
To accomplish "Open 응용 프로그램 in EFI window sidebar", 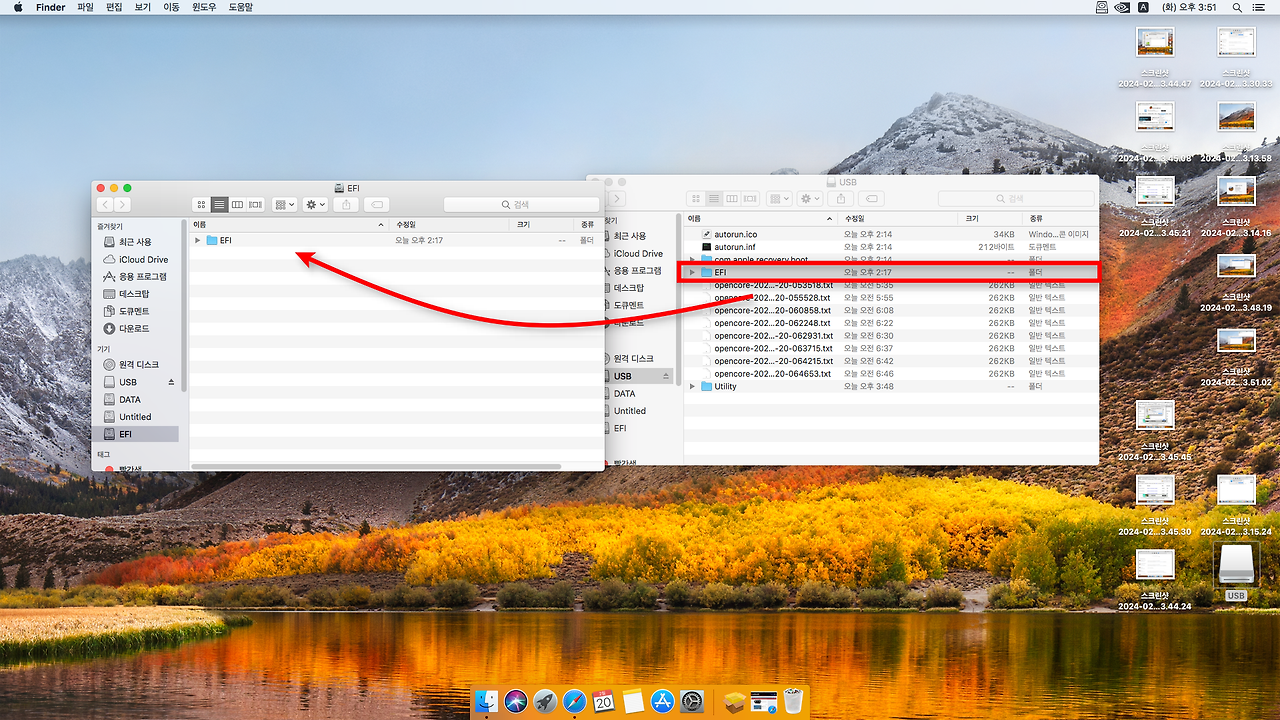I will coord(136,276).
